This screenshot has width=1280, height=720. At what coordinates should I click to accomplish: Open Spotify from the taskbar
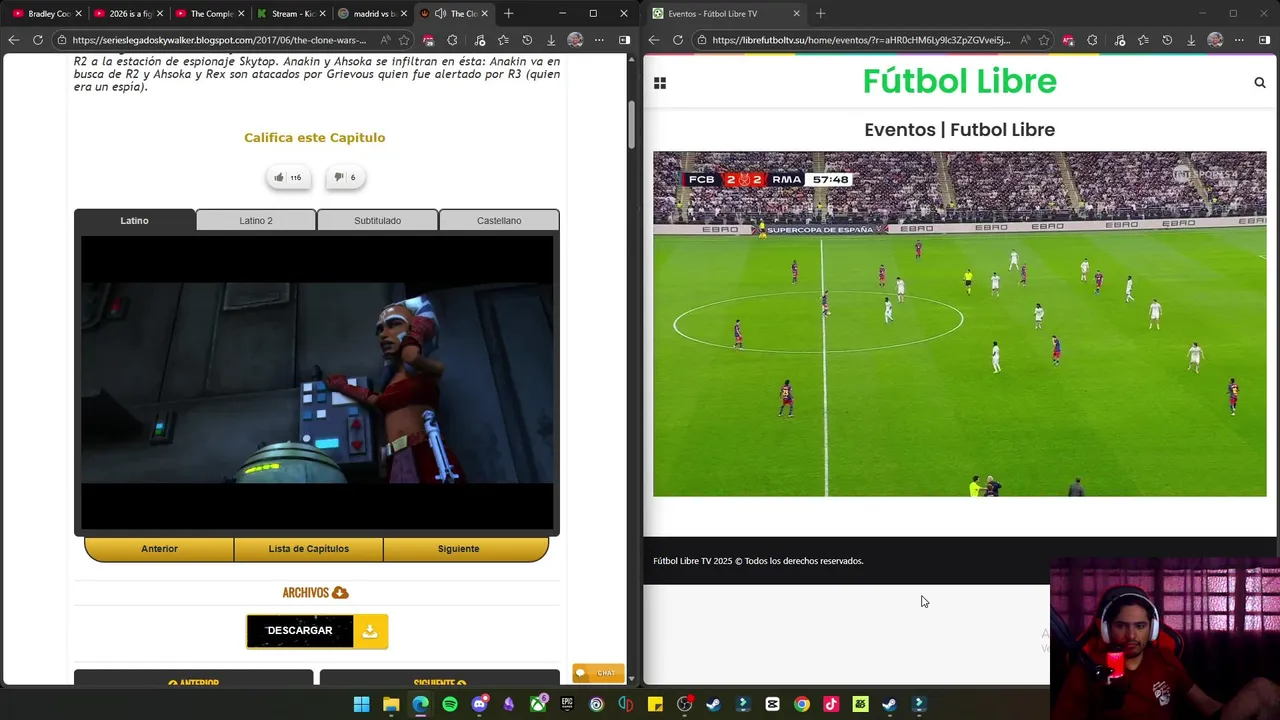(450, 704)
